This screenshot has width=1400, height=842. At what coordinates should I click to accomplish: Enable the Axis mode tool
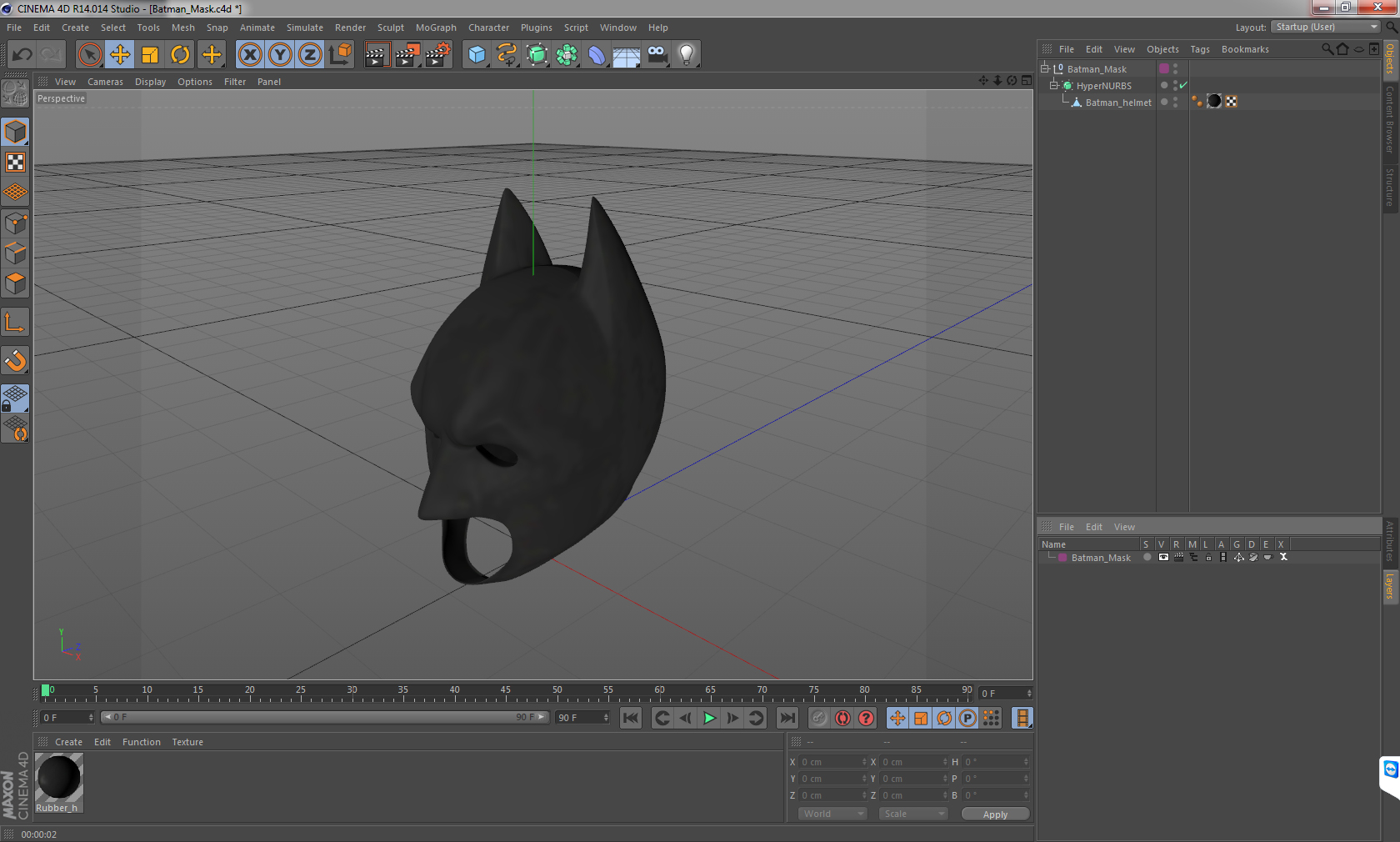pyautogui.click(x=15, y=322)
